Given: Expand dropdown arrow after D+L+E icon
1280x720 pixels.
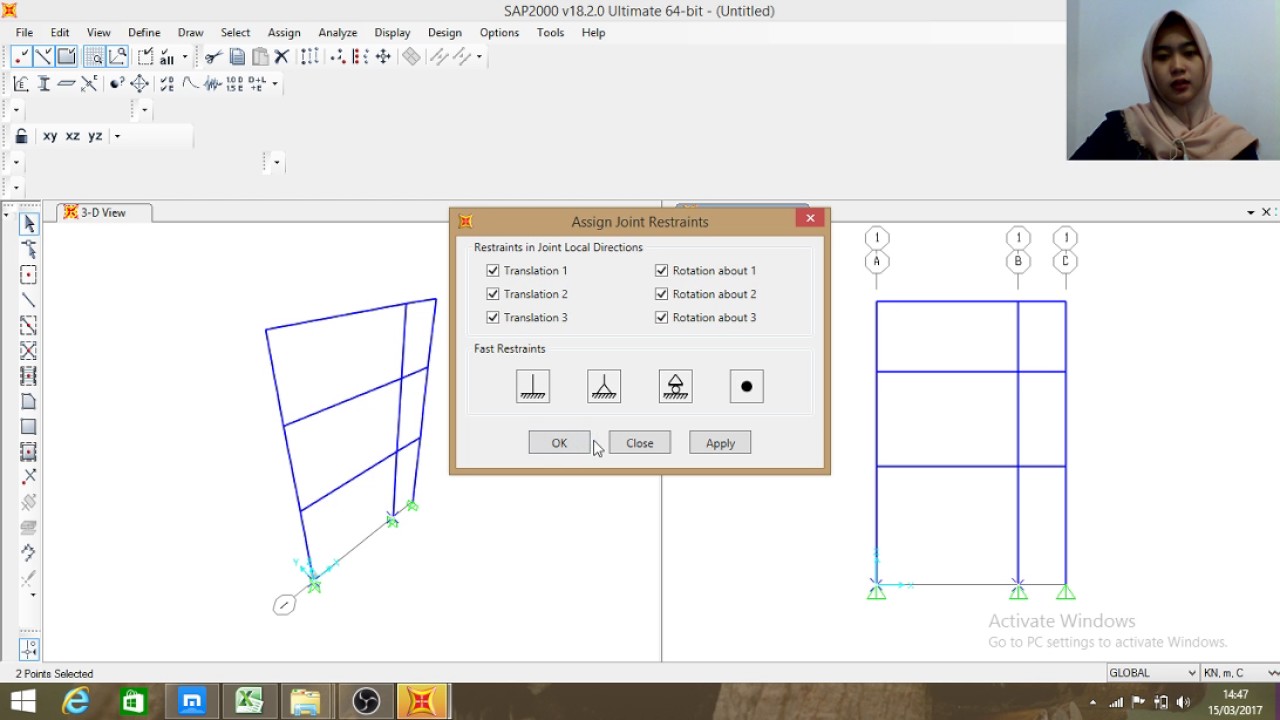Looking at the screenshot, I should (275, 84).
